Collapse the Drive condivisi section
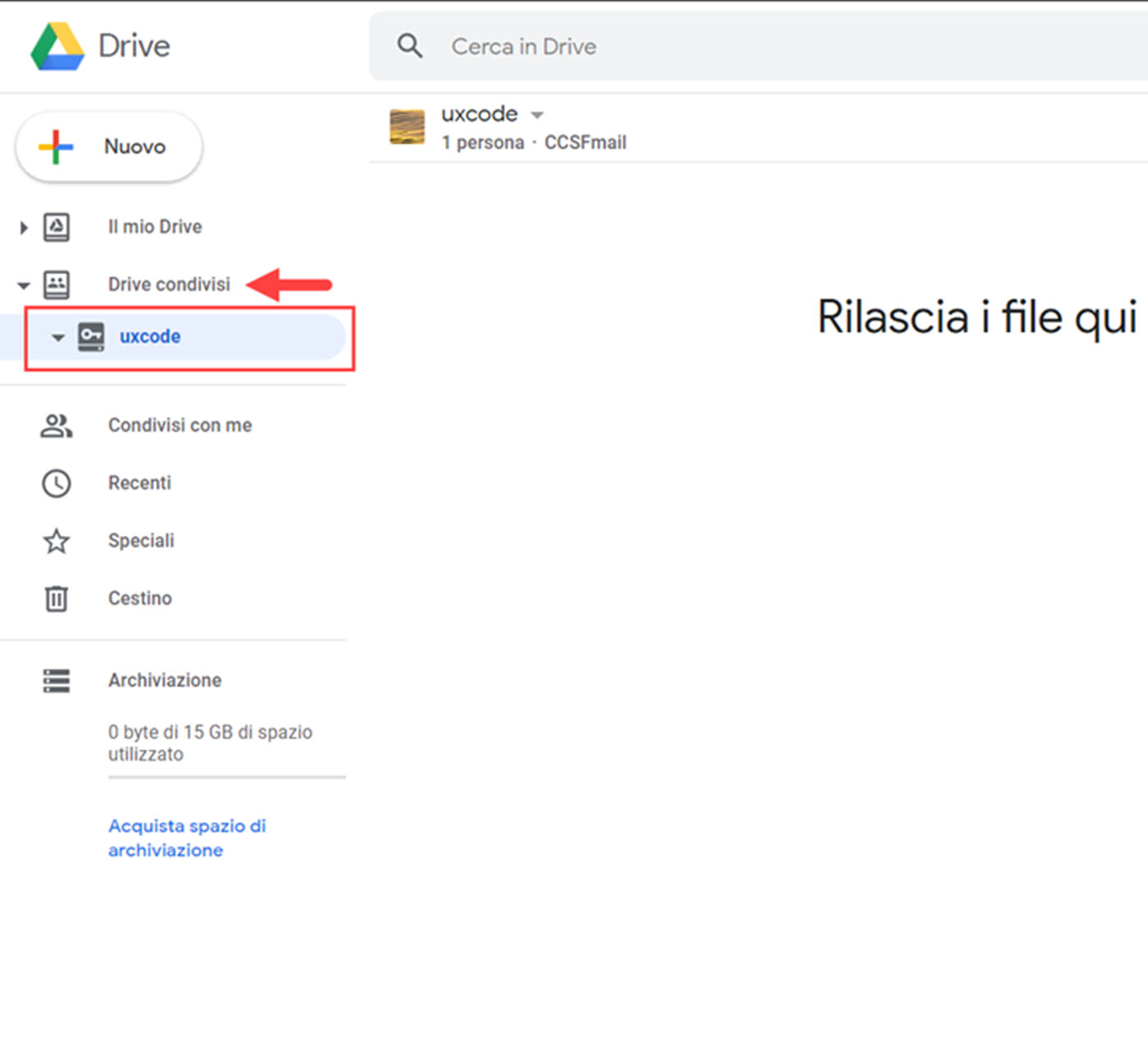The image size is (1148, 1041). coord(22,285)
